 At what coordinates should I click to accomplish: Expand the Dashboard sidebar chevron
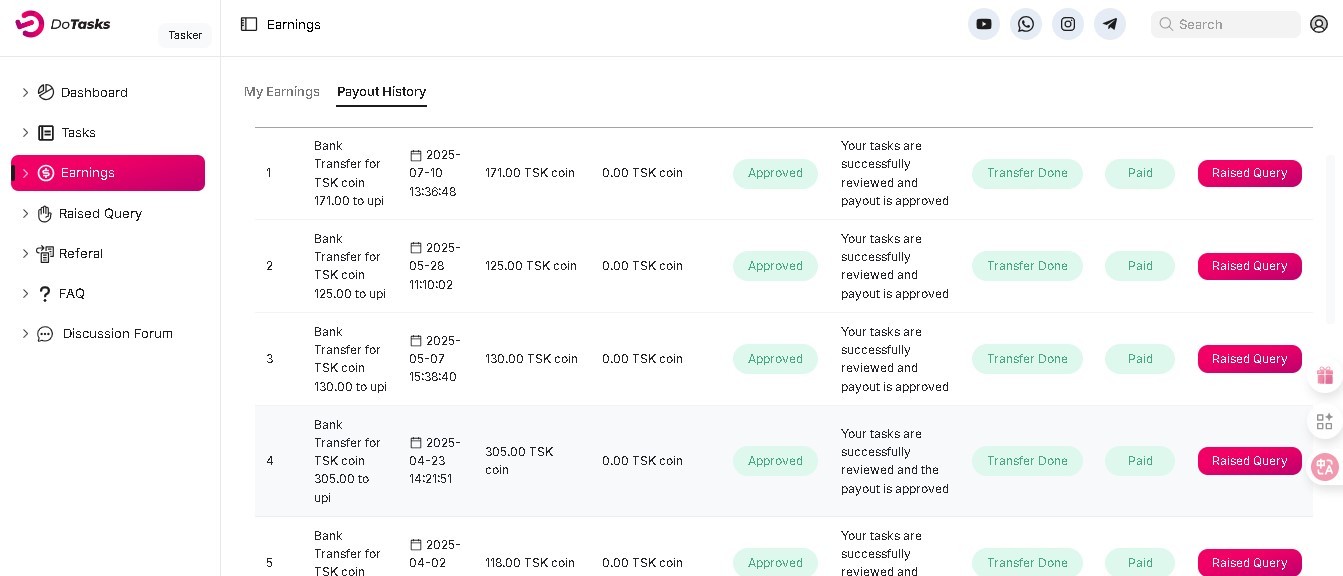tap(26, 92)
